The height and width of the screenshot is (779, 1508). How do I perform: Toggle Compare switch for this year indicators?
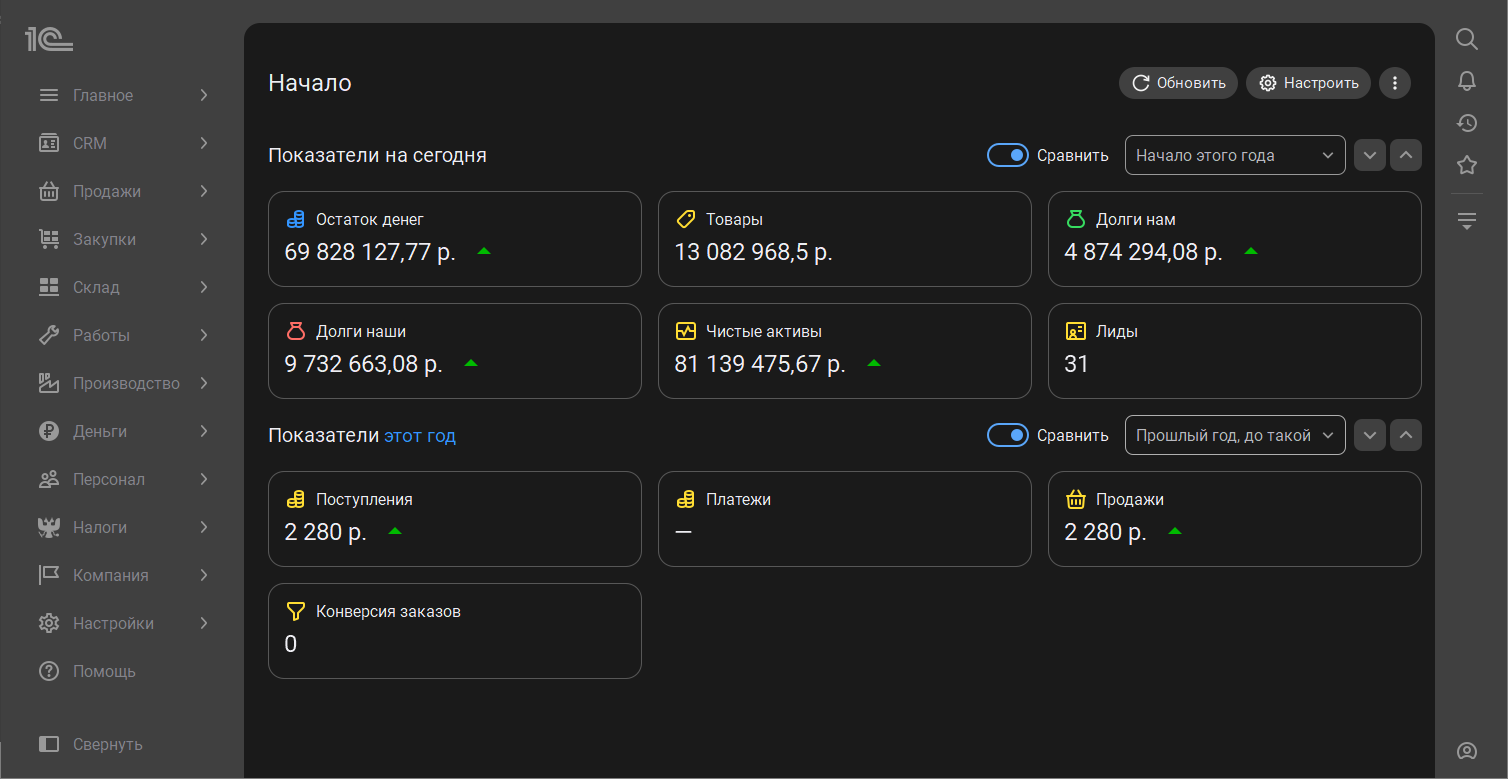(x=1007, y=435)
